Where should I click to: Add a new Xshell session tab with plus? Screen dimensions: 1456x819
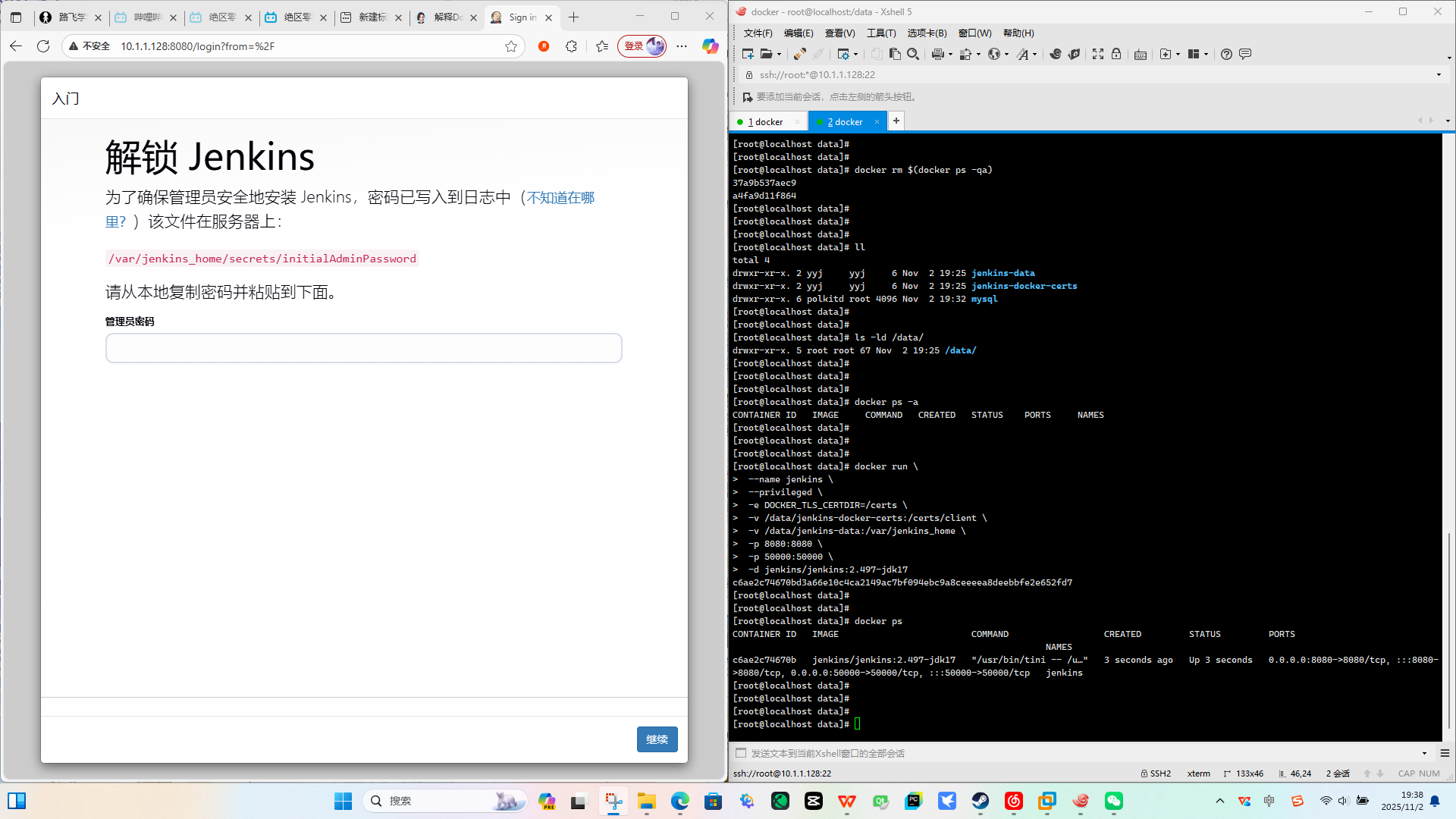pyautogui.click(x=896, y=121)
